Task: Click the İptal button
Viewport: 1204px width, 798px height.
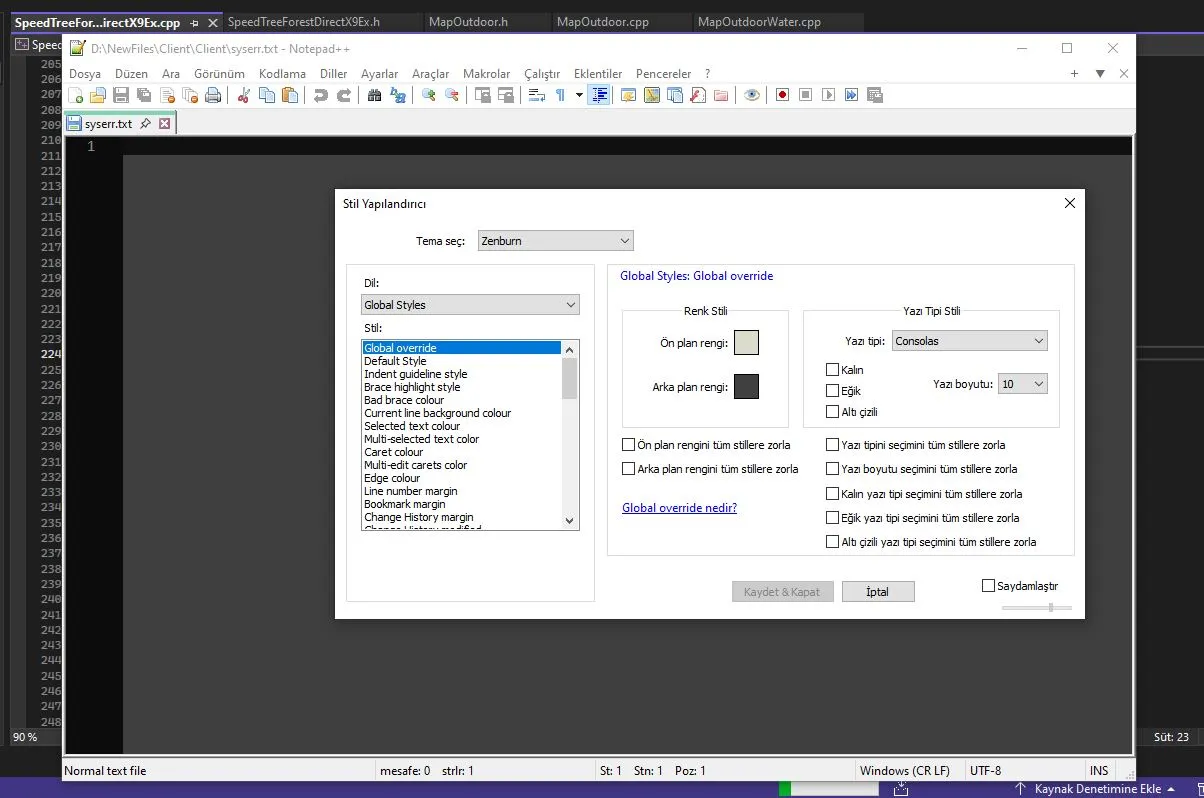Action: click(878, 591)
